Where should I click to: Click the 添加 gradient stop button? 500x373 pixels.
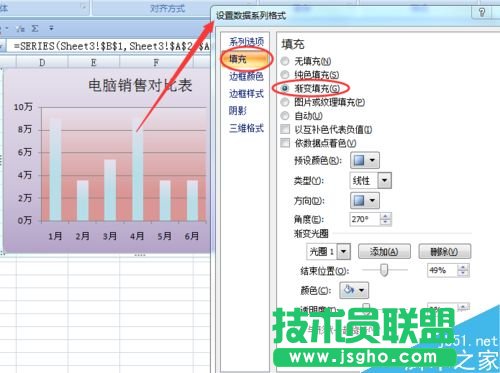(384, 251)
